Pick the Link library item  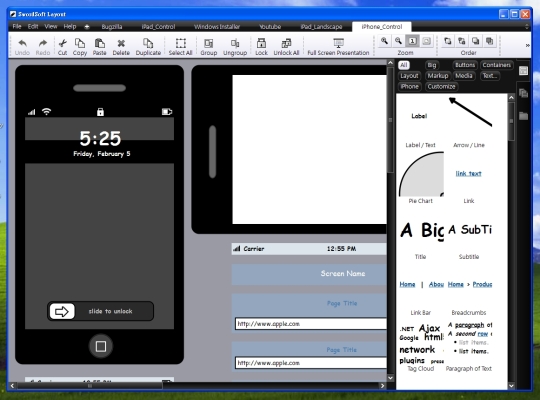click(x=469, y=177)
